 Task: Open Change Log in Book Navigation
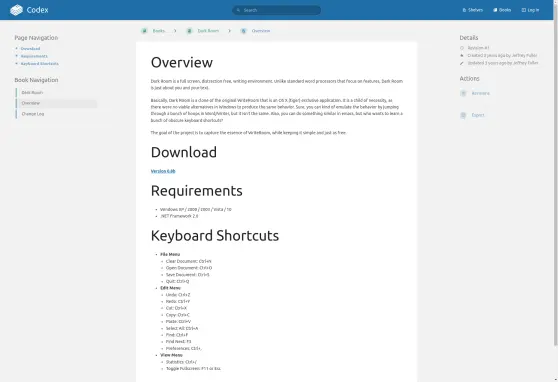pos(56,114)
